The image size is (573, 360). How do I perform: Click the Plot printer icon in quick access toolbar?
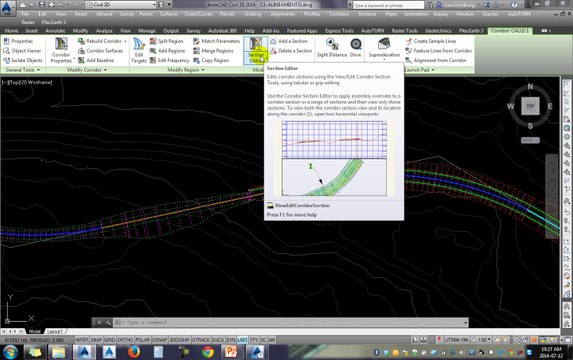52,5
